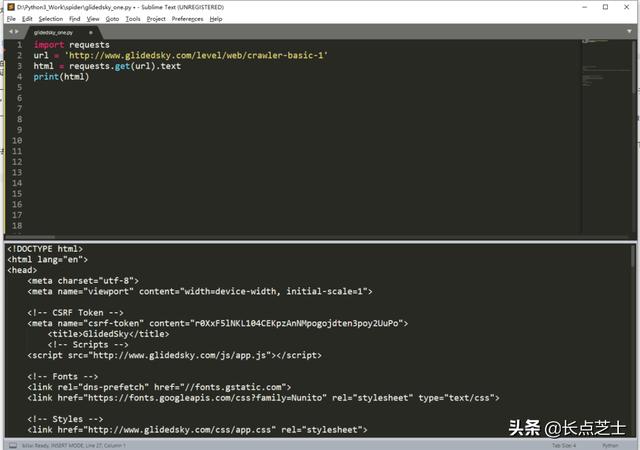Screen dimensions: 640x450
Task: Open the File menu
Action: pyautogui.click(x=11, y=19)
